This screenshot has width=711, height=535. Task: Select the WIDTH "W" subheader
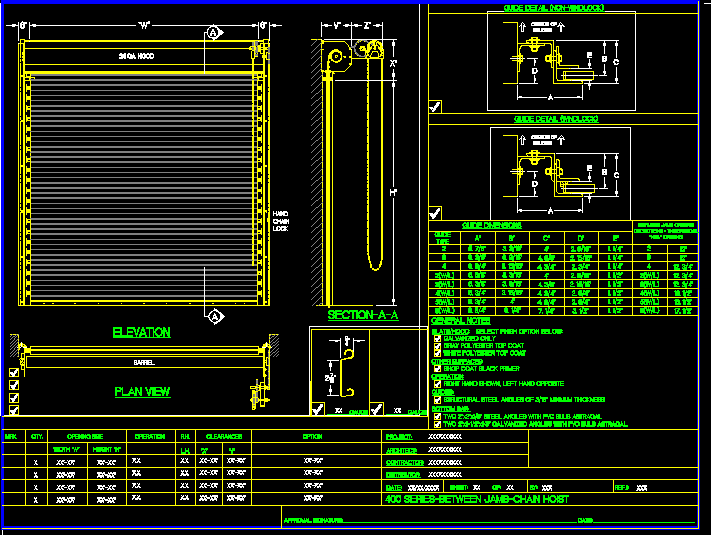(x=66, y=450)
